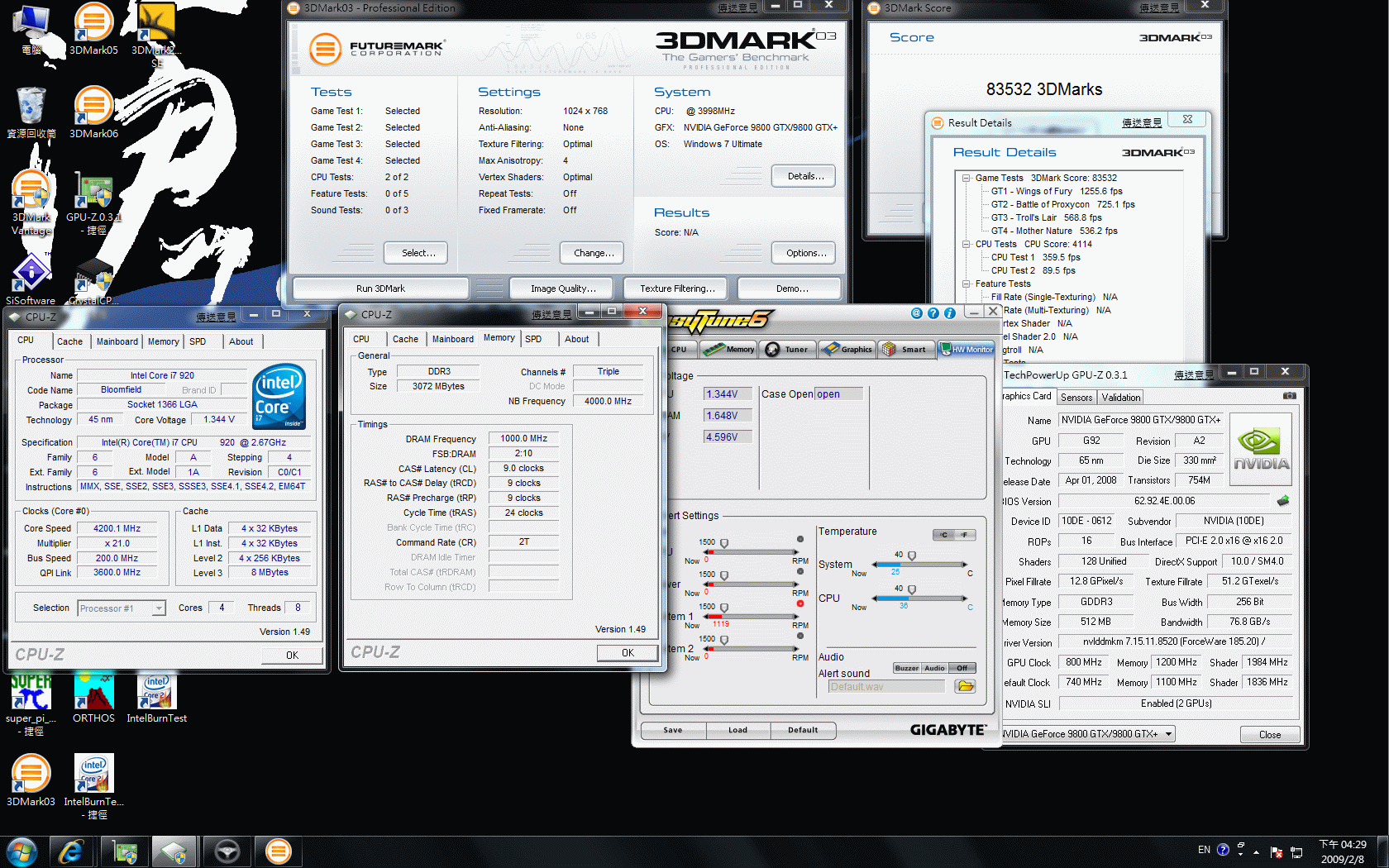The width and height of the screenshot is (1389, 868).
Task: Click the NVIDIA logo in GPU-Z
Action: (x=1261, y=449)
